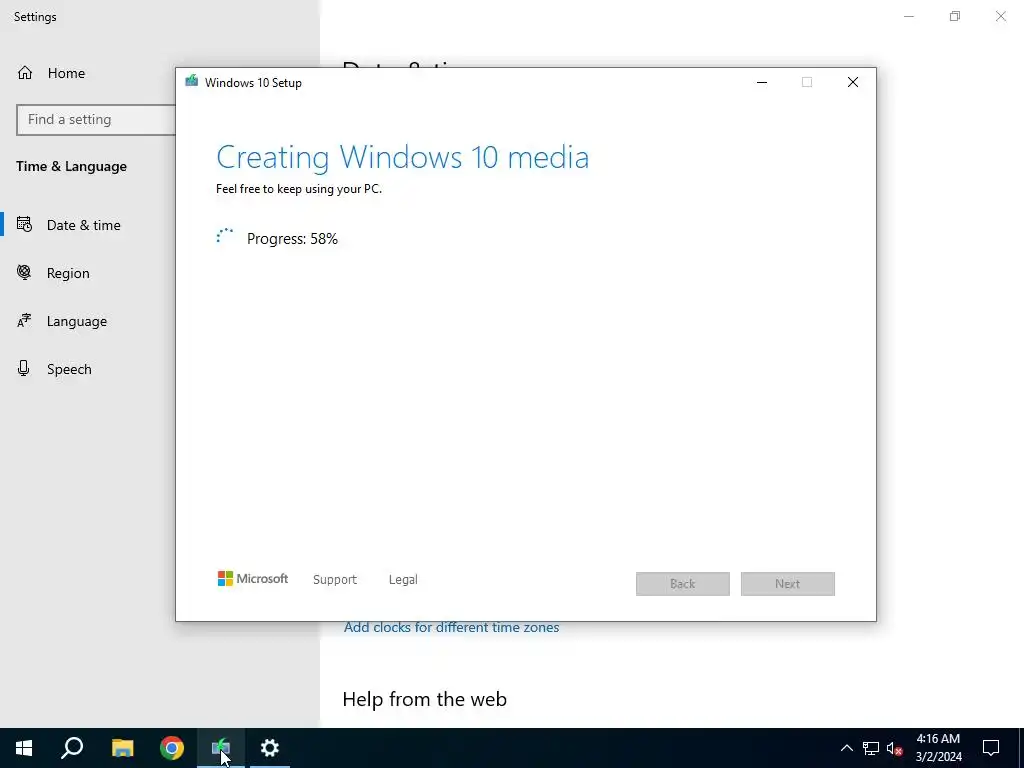This screenshot has height=768, width=1024.
Task: Click the Support link in Setup window
Action: (x=335, y=579)
